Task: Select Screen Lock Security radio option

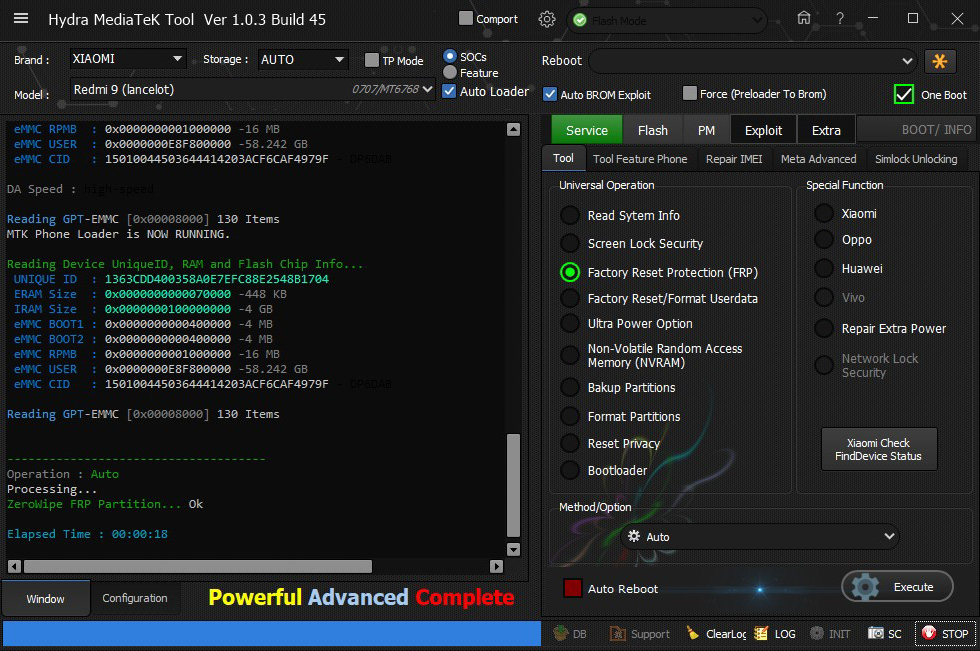Action: (569, 243)
